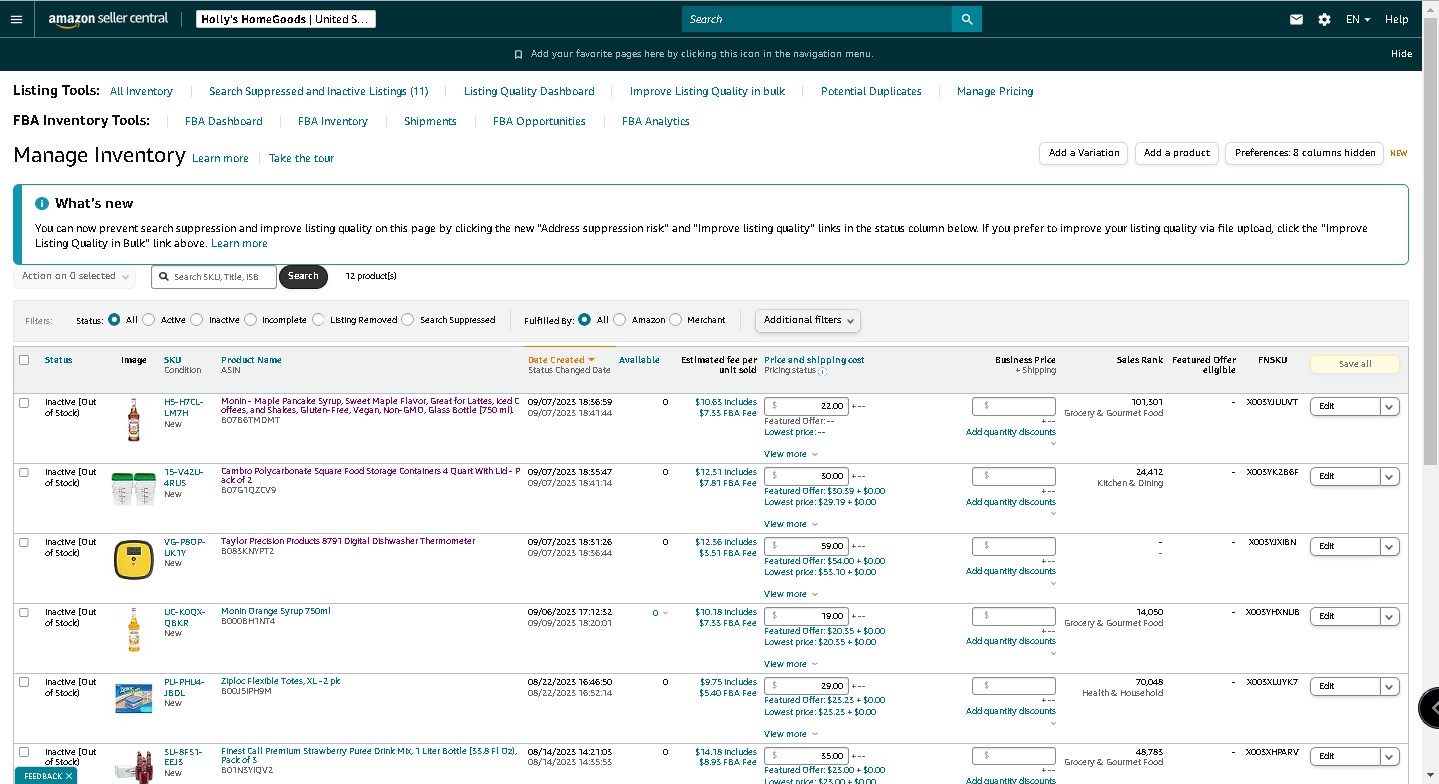Select the Active status filter radio
Image resolution: width=1439 pixels, height=784 pixels.
149,320
